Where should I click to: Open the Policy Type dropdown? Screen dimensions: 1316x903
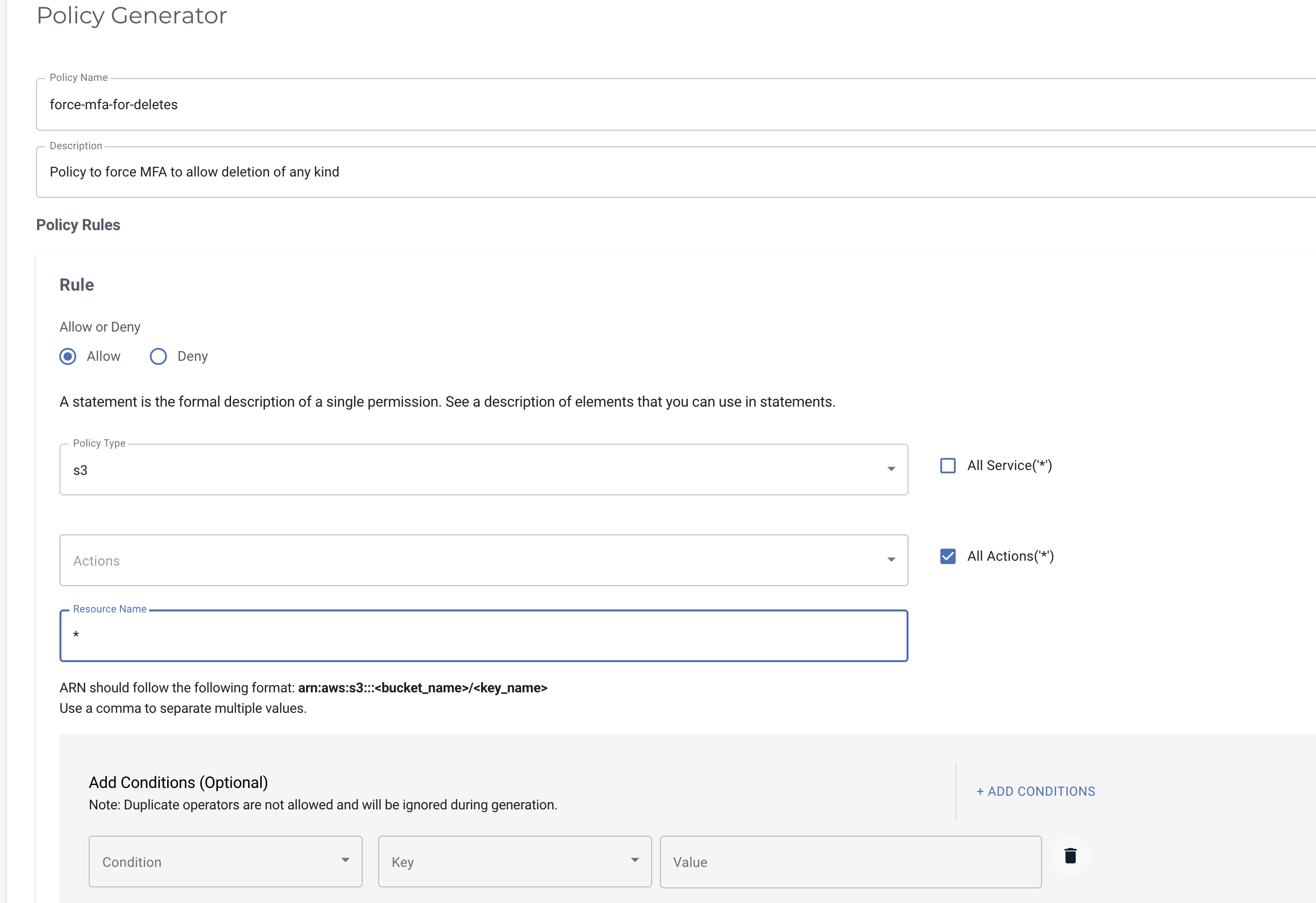pos(484,470)
